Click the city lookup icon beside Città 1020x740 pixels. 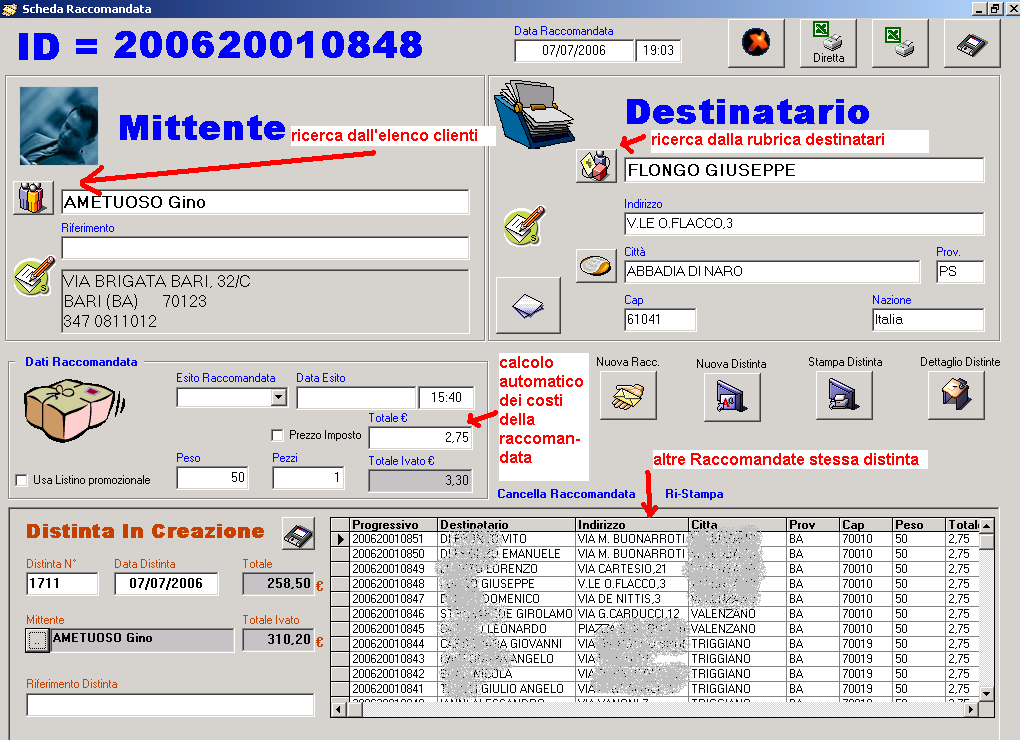coord(596,266)
